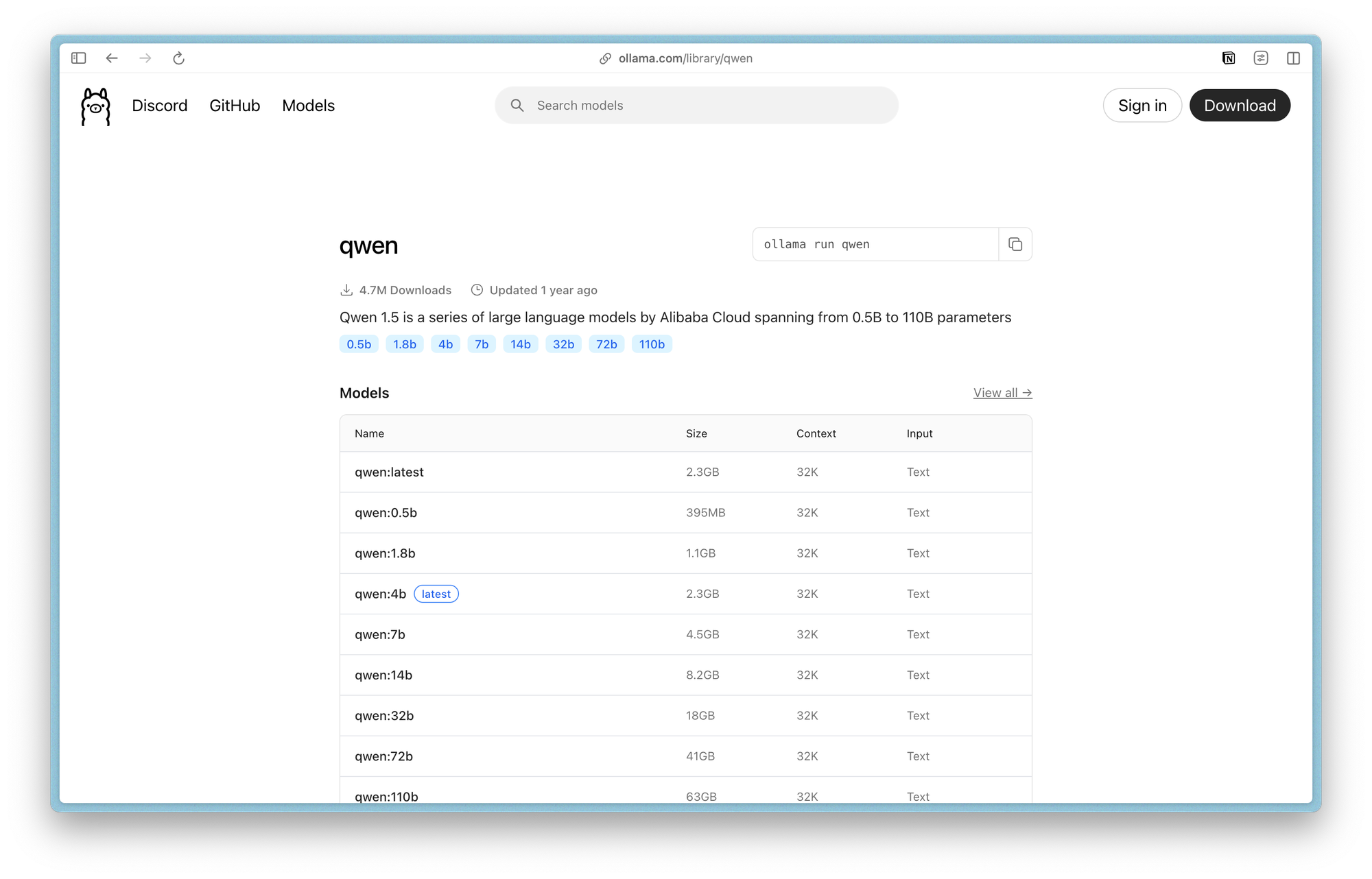This screenshot has width=1372, height=879.
Task: Open the qwen:32b model
Action: pyautogui.click(x=384, y=716)
